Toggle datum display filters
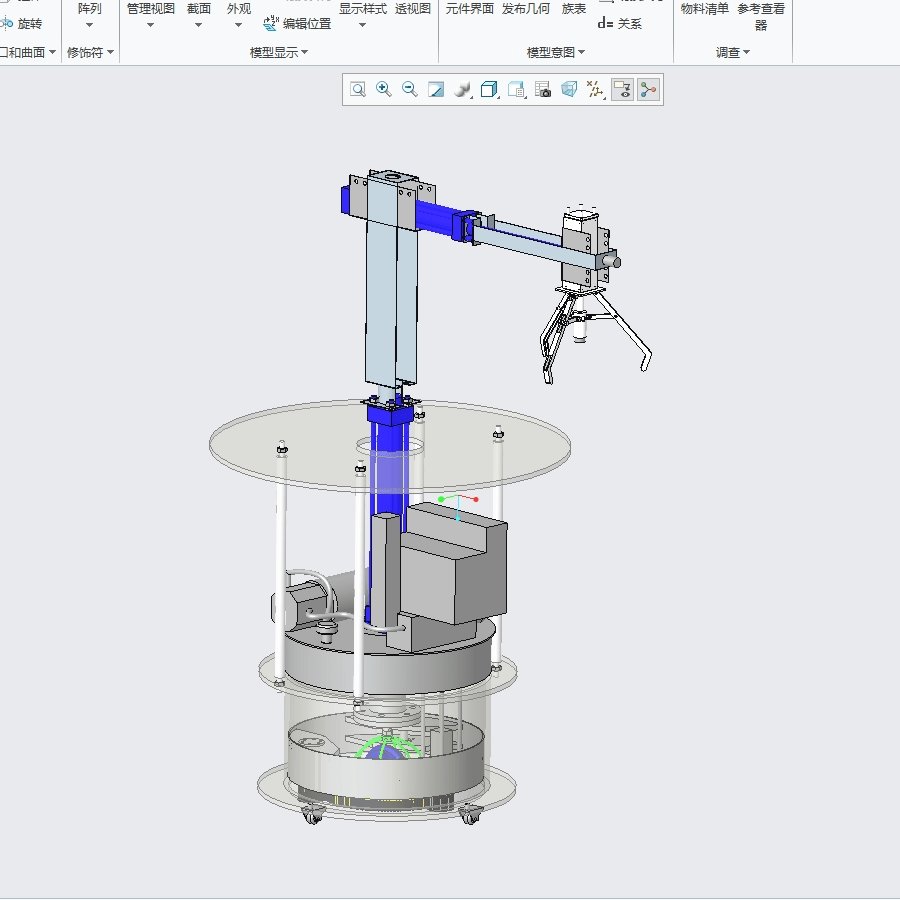 click(596, 90)
